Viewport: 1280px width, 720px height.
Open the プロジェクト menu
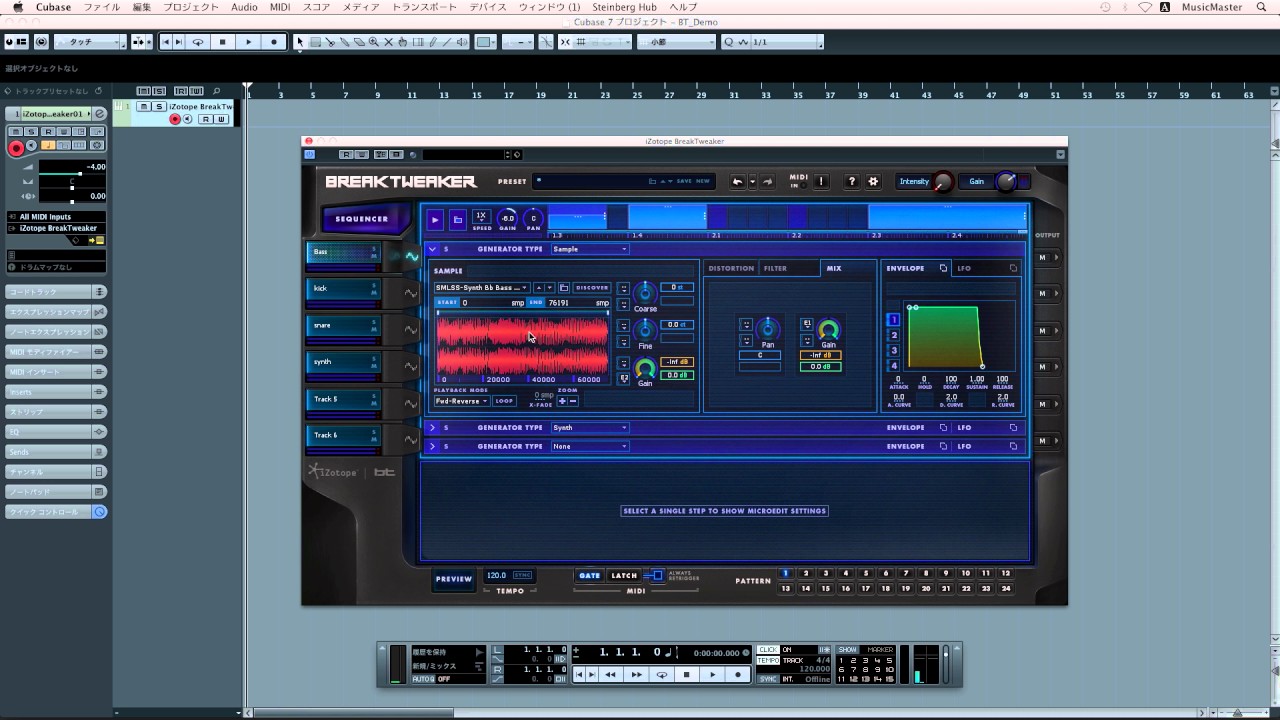[x=190, y=7]
